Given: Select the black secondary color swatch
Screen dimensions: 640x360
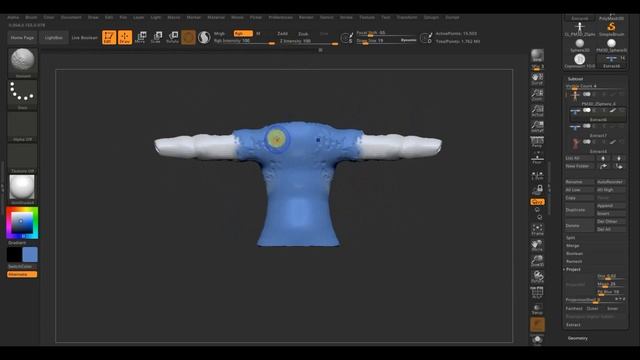Looking at the screenshot, I should tap(14, 255).
